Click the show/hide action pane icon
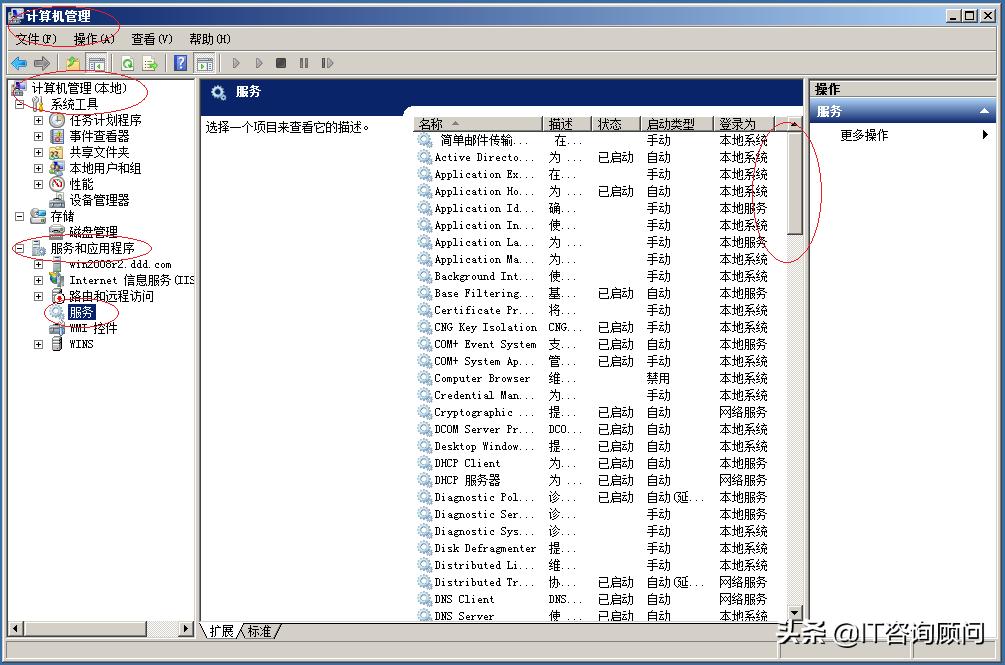This screenshot has height=665, width=1005. click(x=204, y=62)
